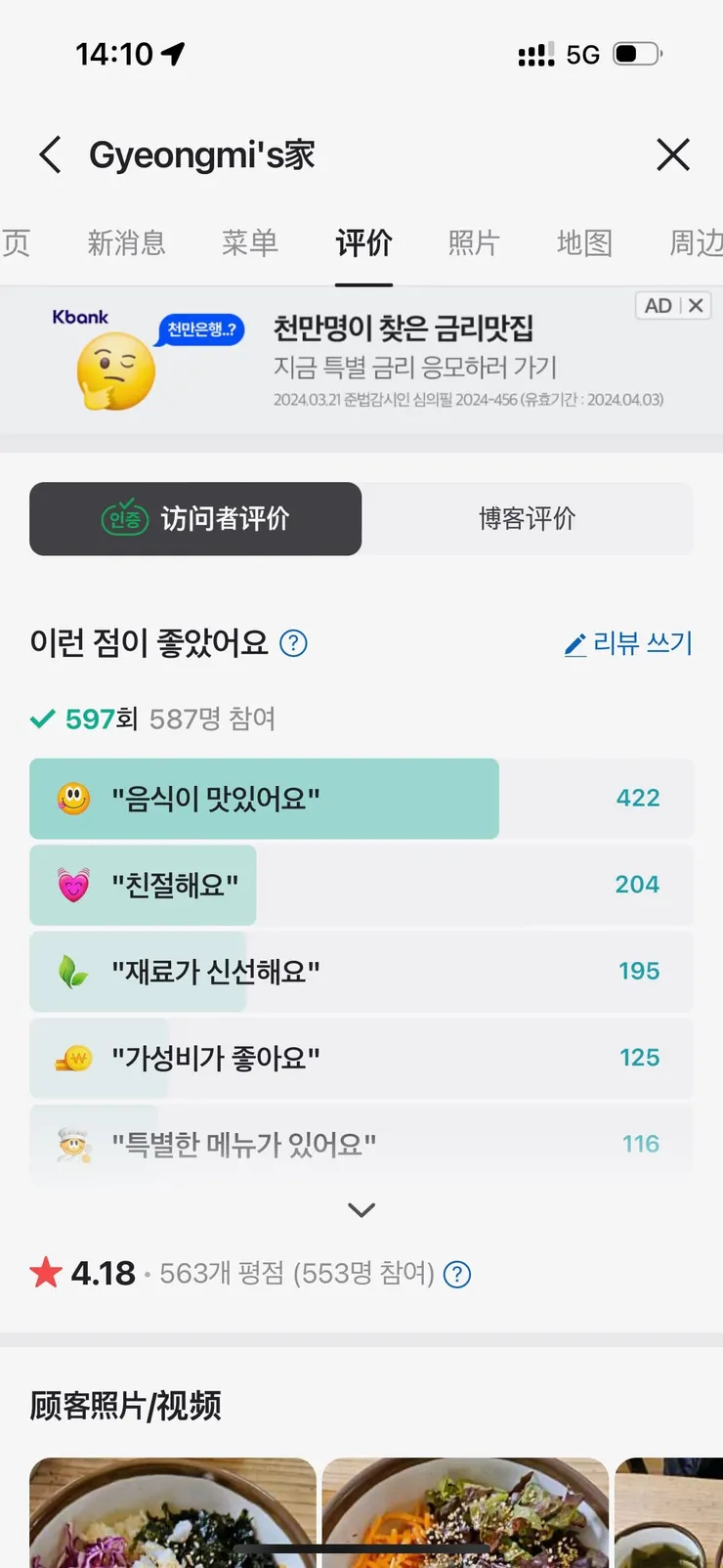Image resolution: width=723 pixels, height=1568 pixels.
Task: Tap the back arrow beside Gyeongmi's家
Action: coord(51,154)
